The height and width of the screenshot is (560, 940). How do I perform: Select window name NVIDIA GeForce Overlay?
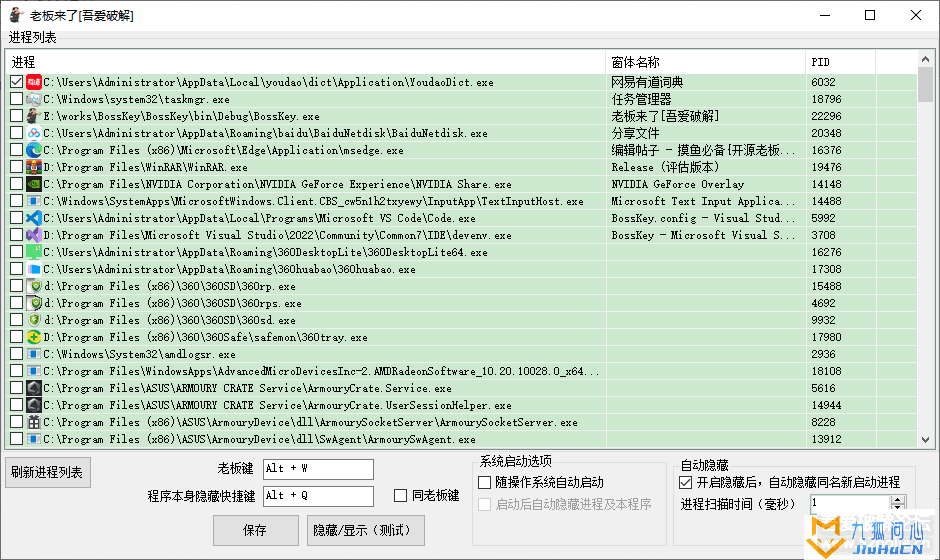677,184
